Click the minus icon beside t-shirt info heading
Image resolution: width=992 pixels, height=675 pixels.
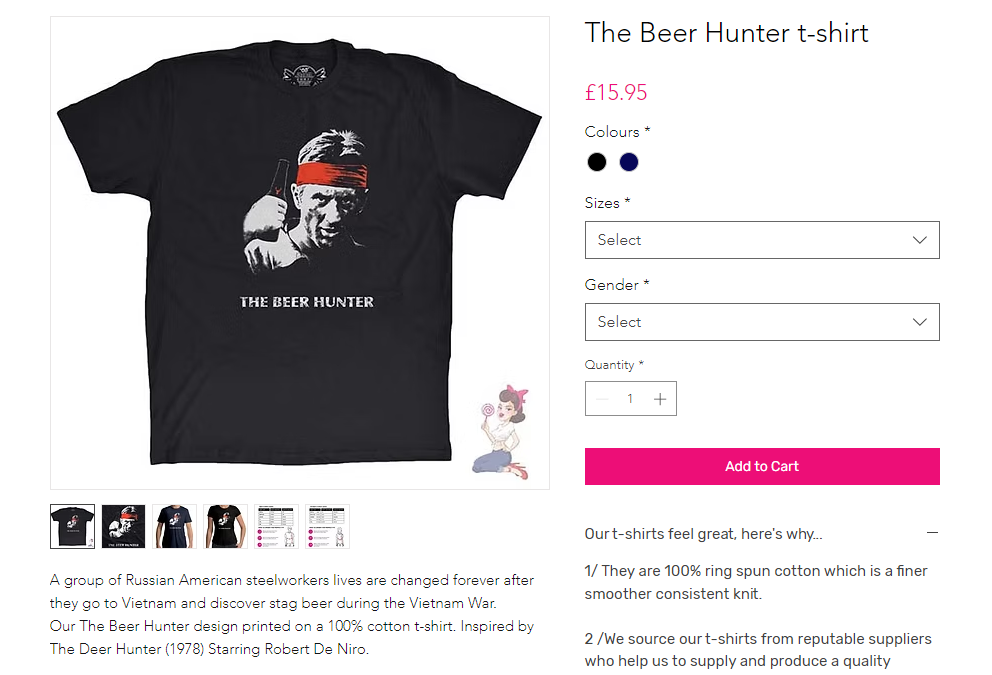(932, 534)
